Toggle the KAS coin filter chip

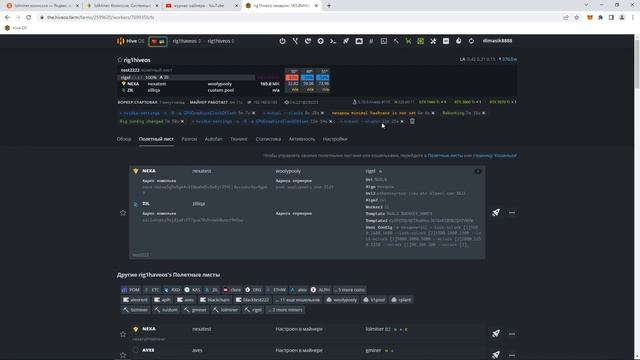pos(192,290)
